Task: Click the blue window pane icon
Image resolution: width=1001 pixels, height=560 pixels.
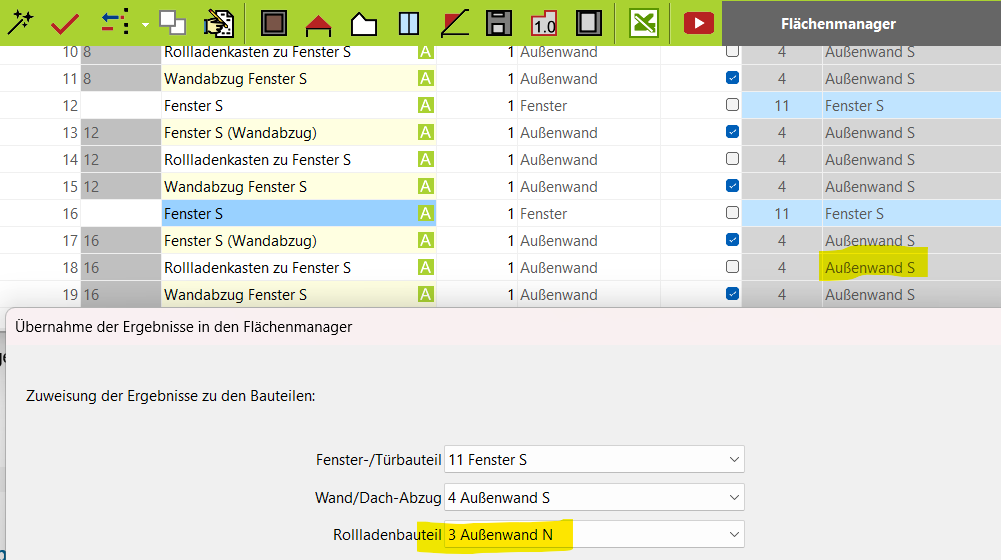Action: tap(408, 23)
